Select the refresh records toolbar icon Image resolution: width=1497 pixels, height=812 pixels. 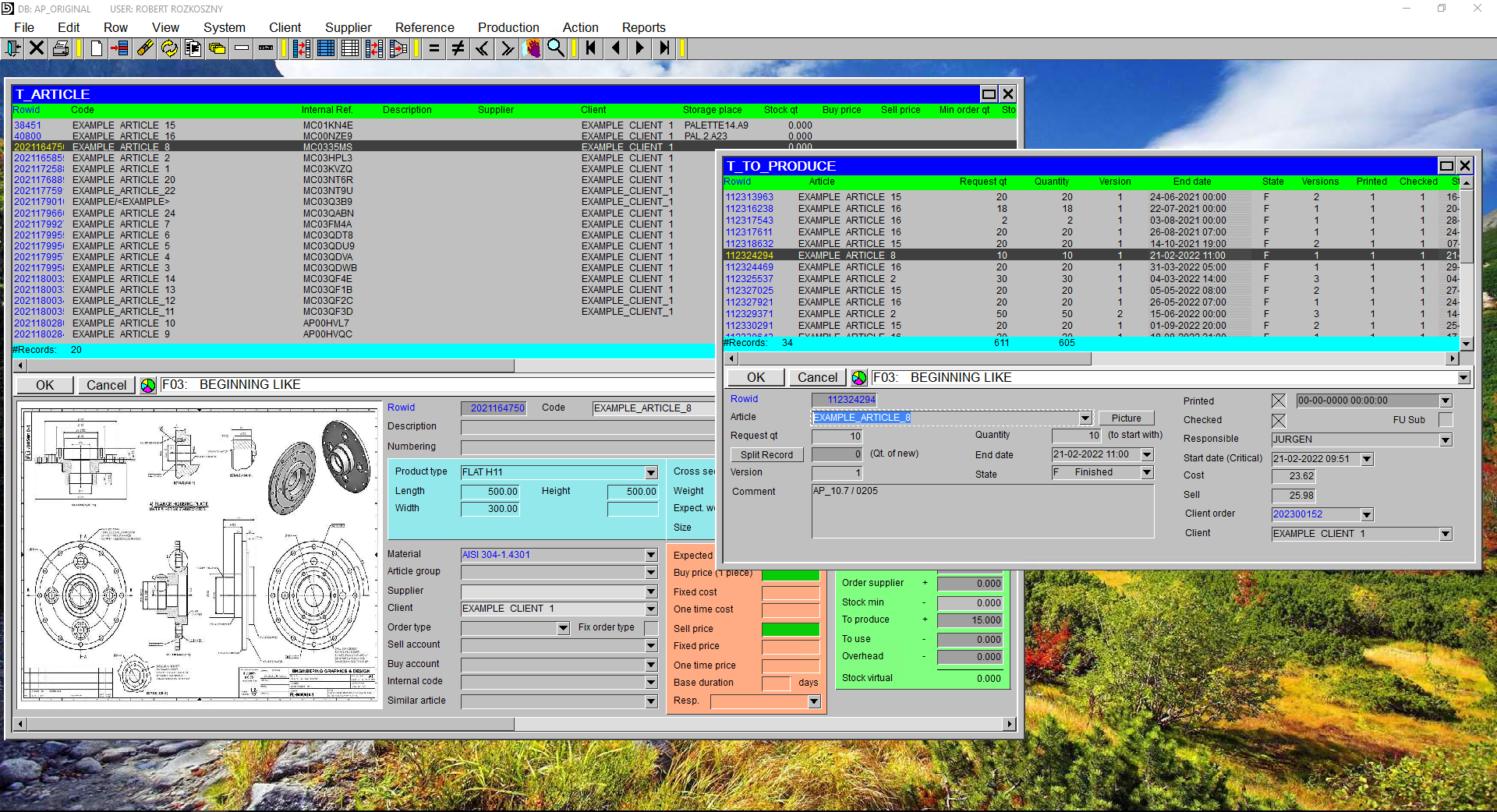coord(169,48)
